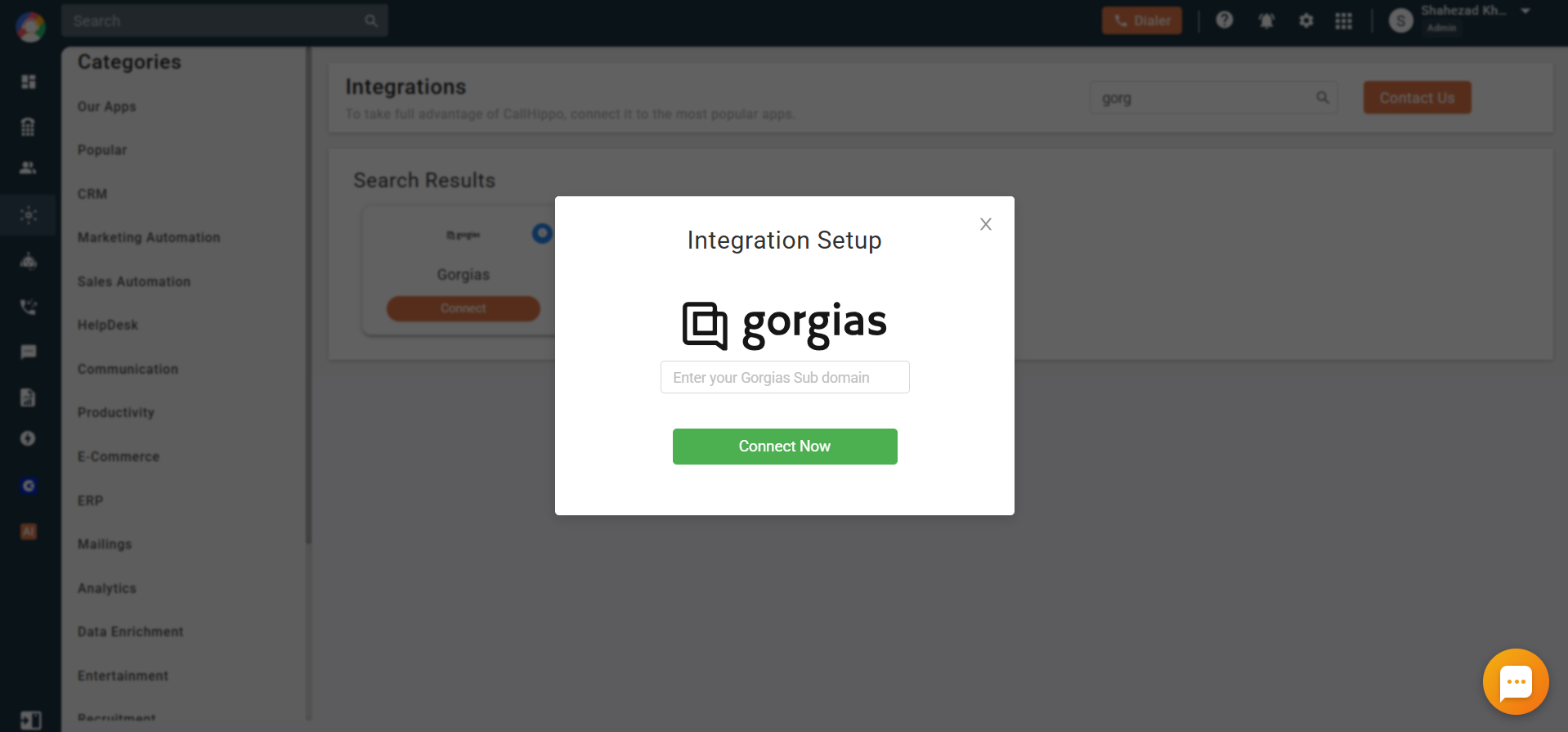Viewport: 1568px width, 732px height.
Task: Click the top bar search magnifier icon
Action: coord(371,20)
